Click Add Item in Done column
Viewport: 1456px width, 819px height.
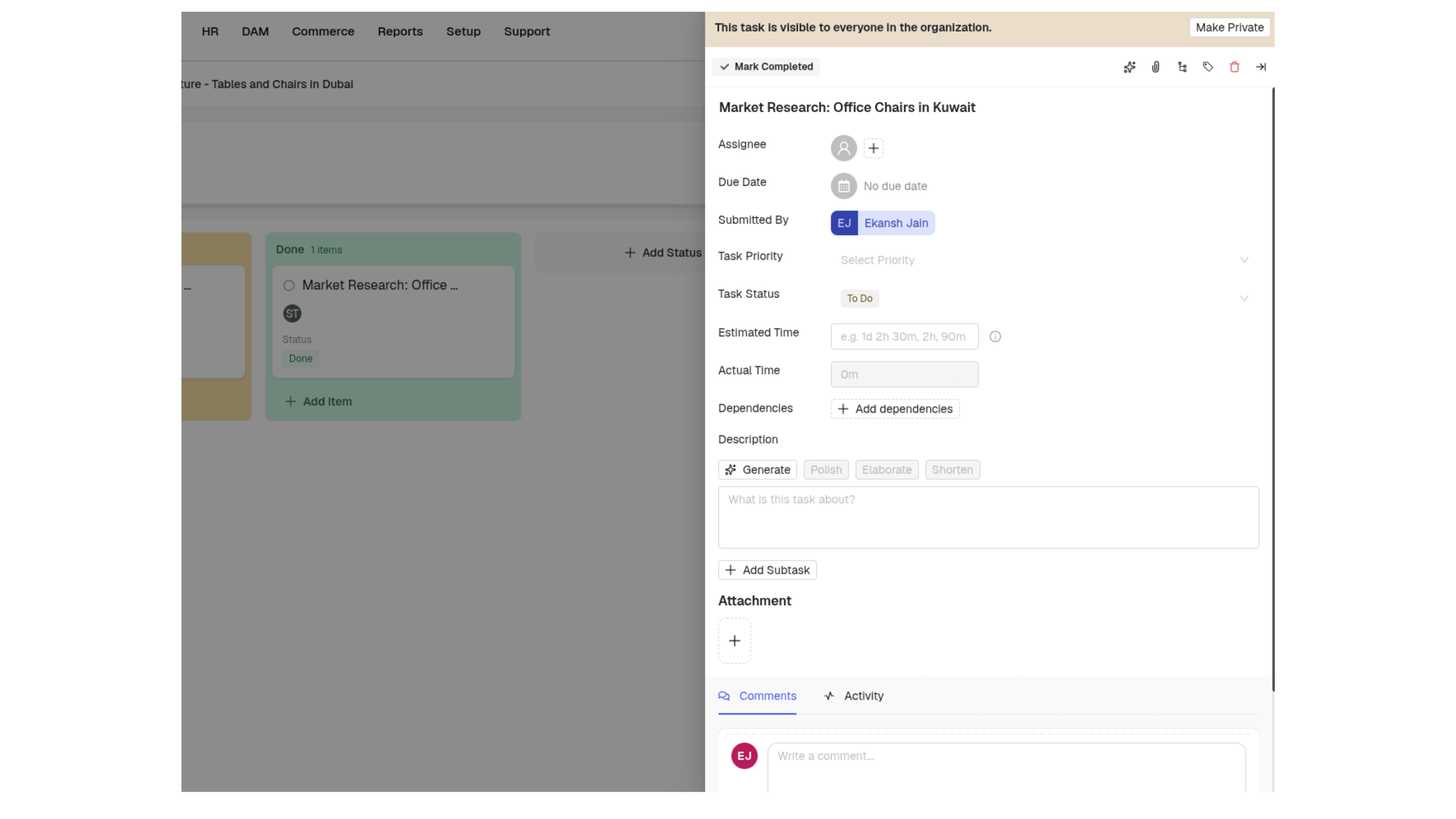click(318, 401)
